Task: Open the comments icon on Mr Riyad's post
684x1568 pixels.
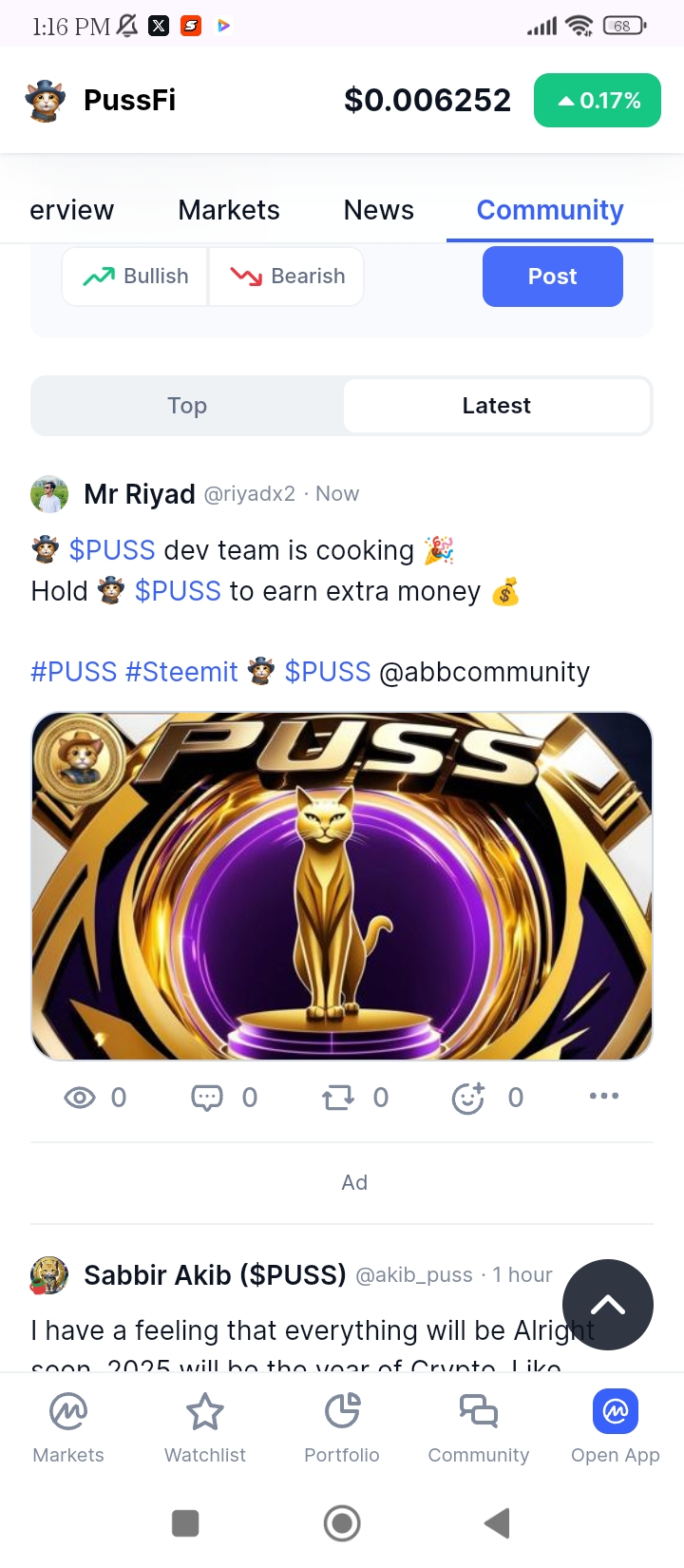Action: [207, 1098]
